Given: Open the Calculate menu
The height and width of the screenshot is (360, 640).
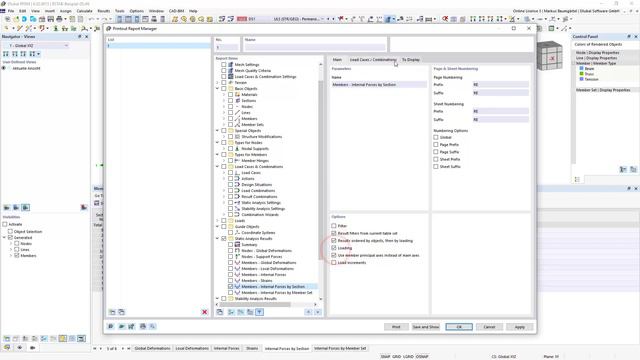Looking at the screenshot, I should pyautogui.click(x=84, y=11).
